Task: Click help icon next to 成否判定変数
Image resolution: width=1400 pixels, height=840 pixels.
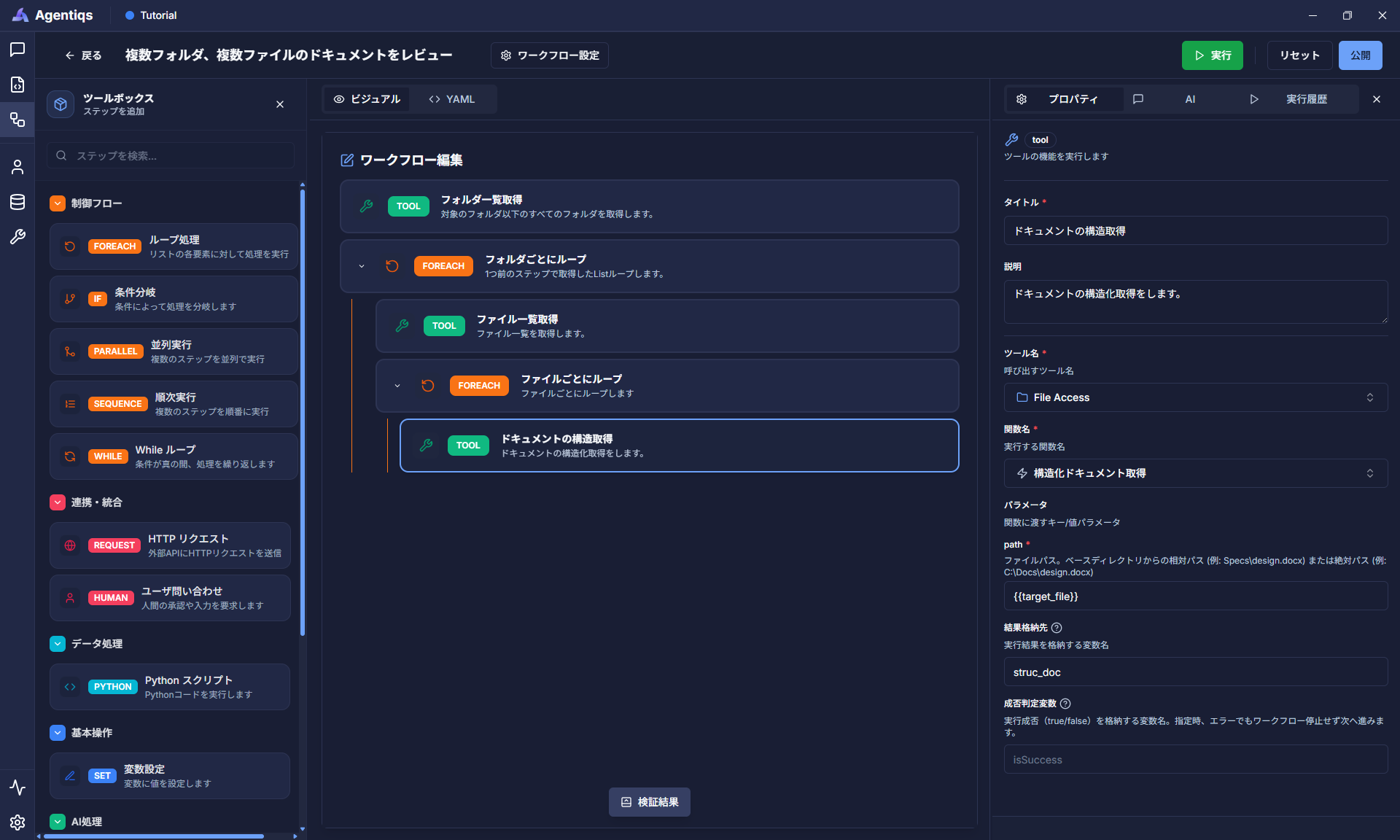Action: click(x=1065, y=704)
